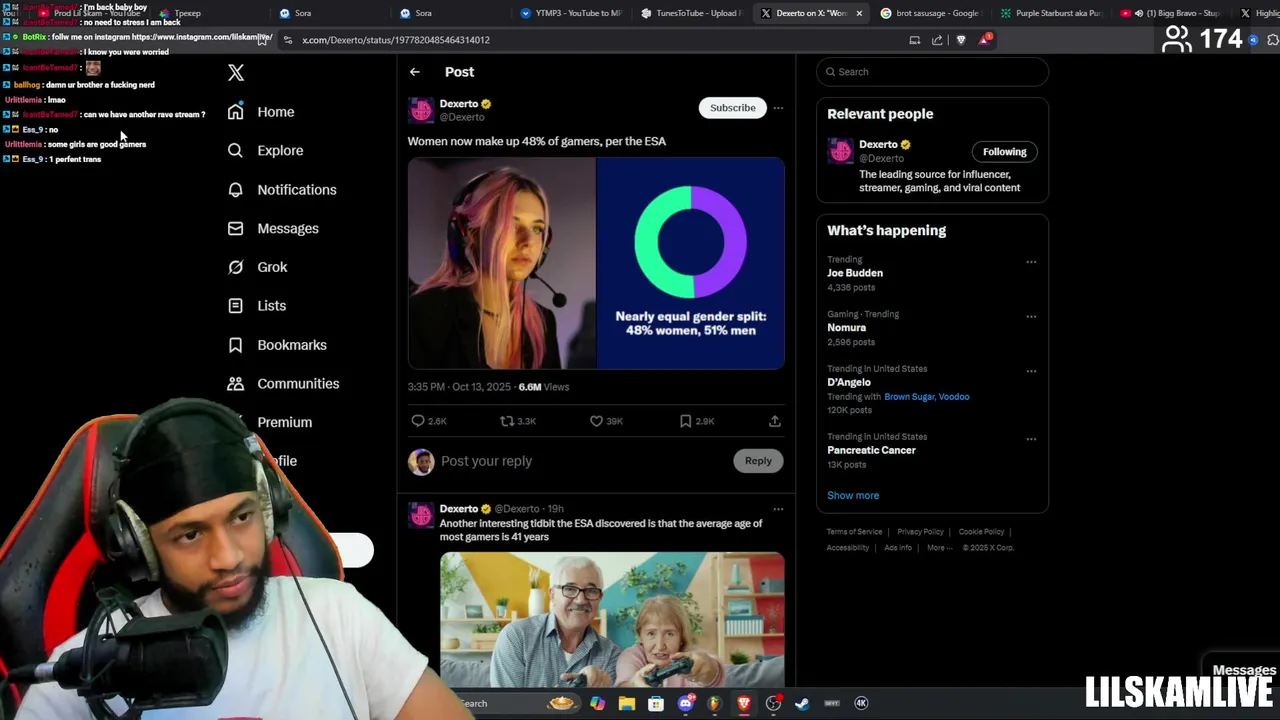Open more options on the main post

coord(778,108)
